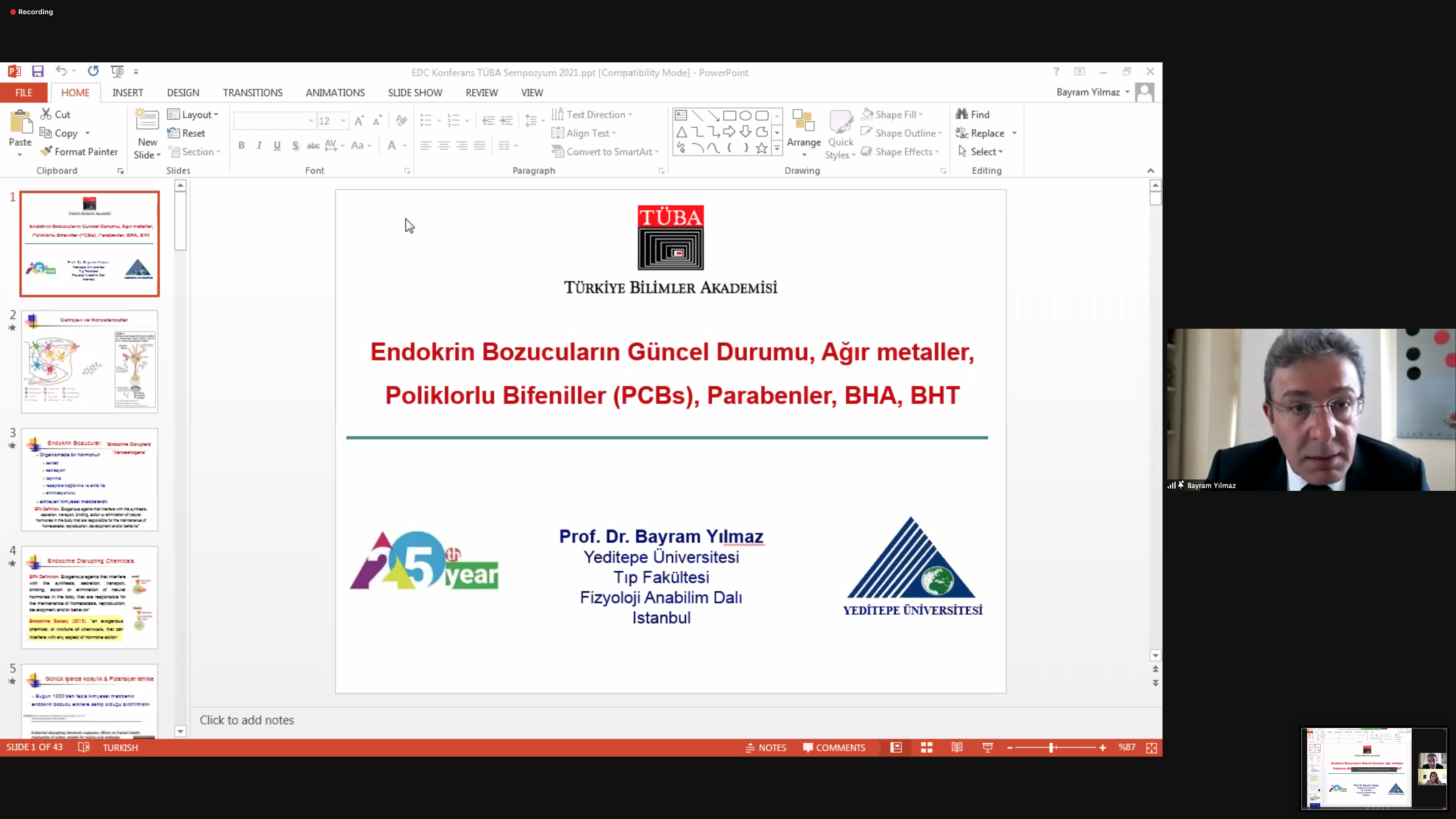Switch to the INSERT tab
Screen dimensions: 1456x819
pos(128,93)
